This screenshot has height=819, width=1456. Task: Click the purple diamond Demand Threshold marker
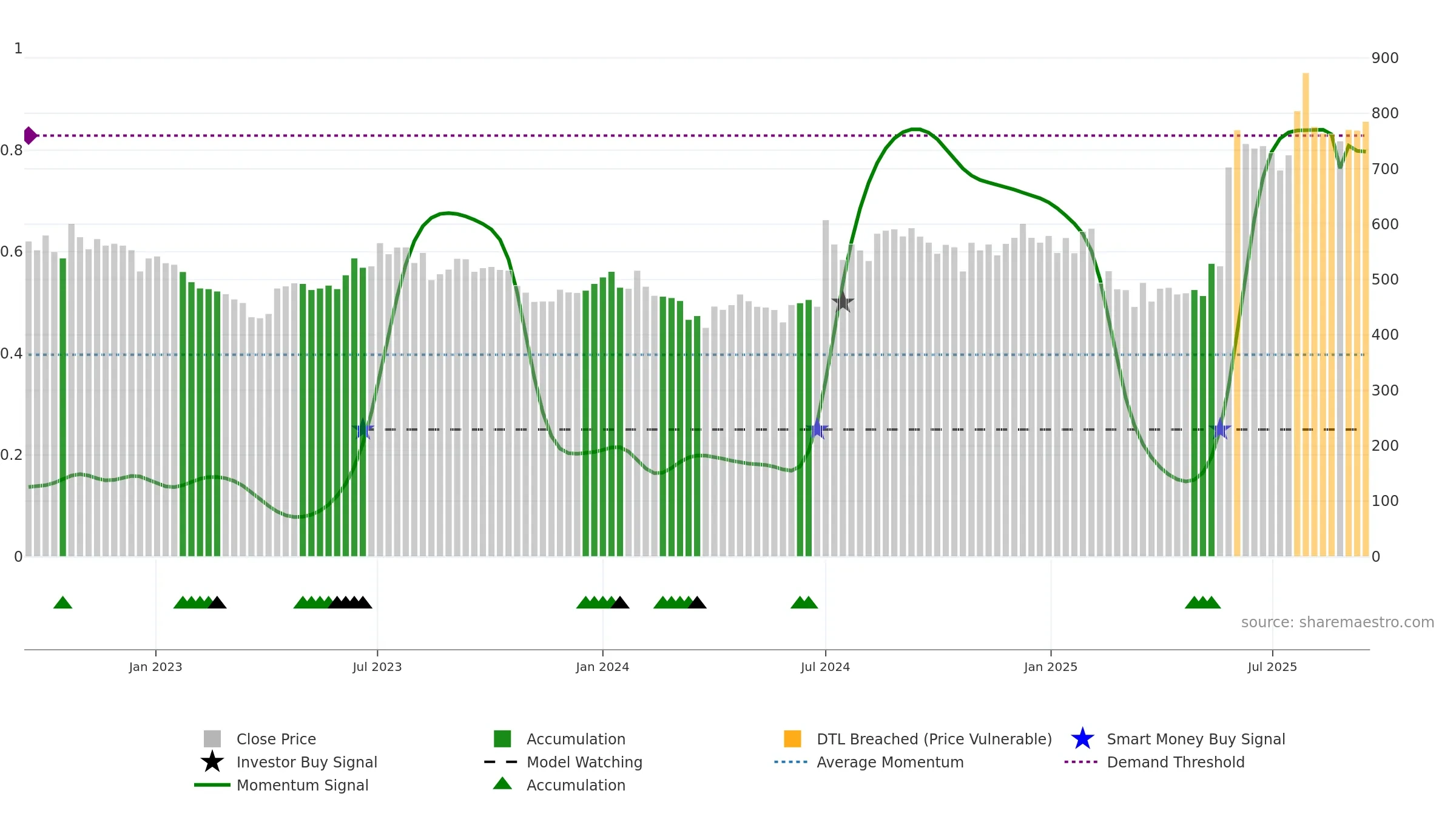pos(30,135)
